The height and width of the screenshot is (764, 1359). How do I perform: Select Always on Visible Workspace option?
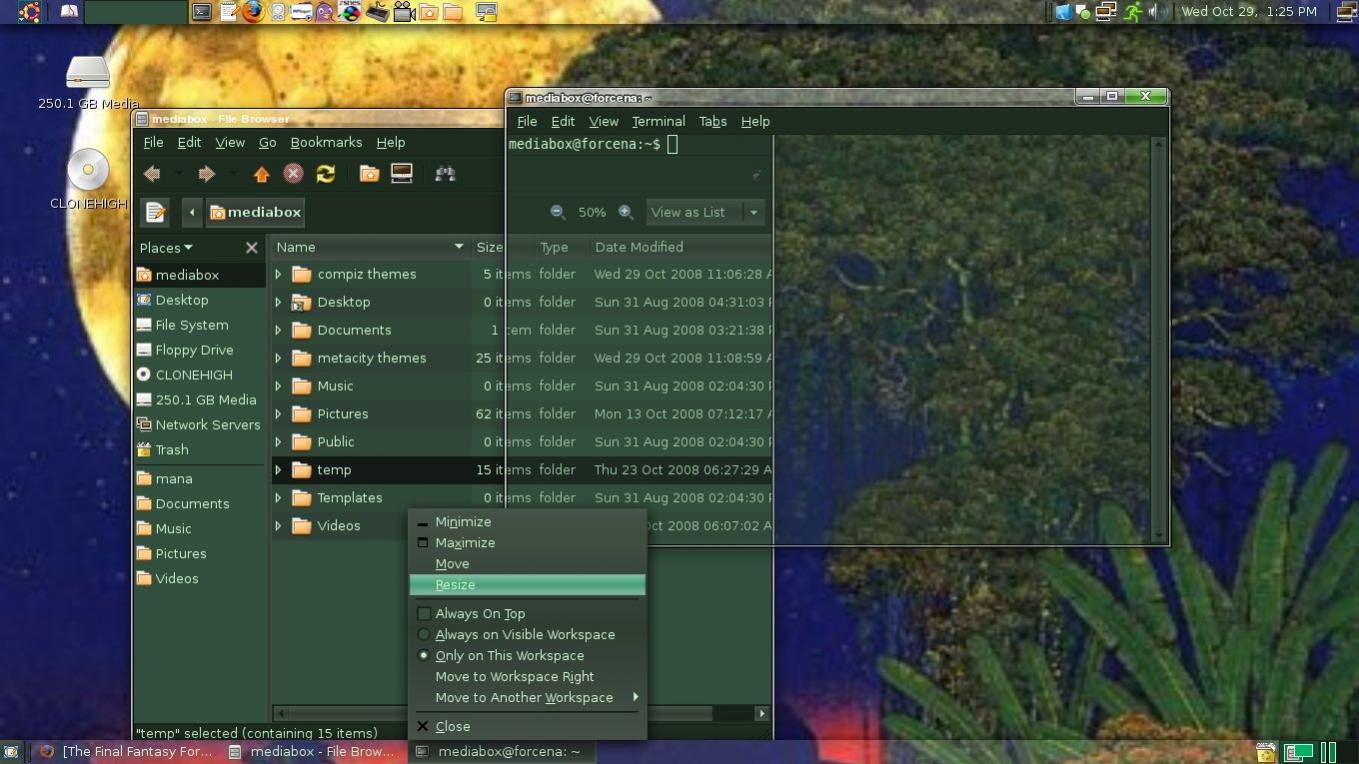click(527, 635)
